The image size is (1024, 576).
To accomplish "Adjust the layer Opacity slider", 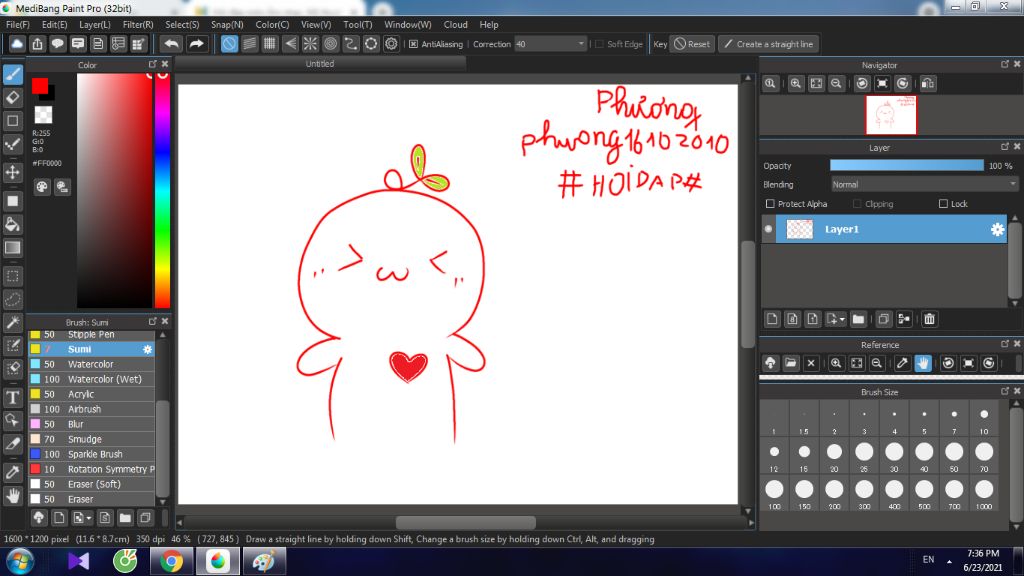I will click(906, 166).
